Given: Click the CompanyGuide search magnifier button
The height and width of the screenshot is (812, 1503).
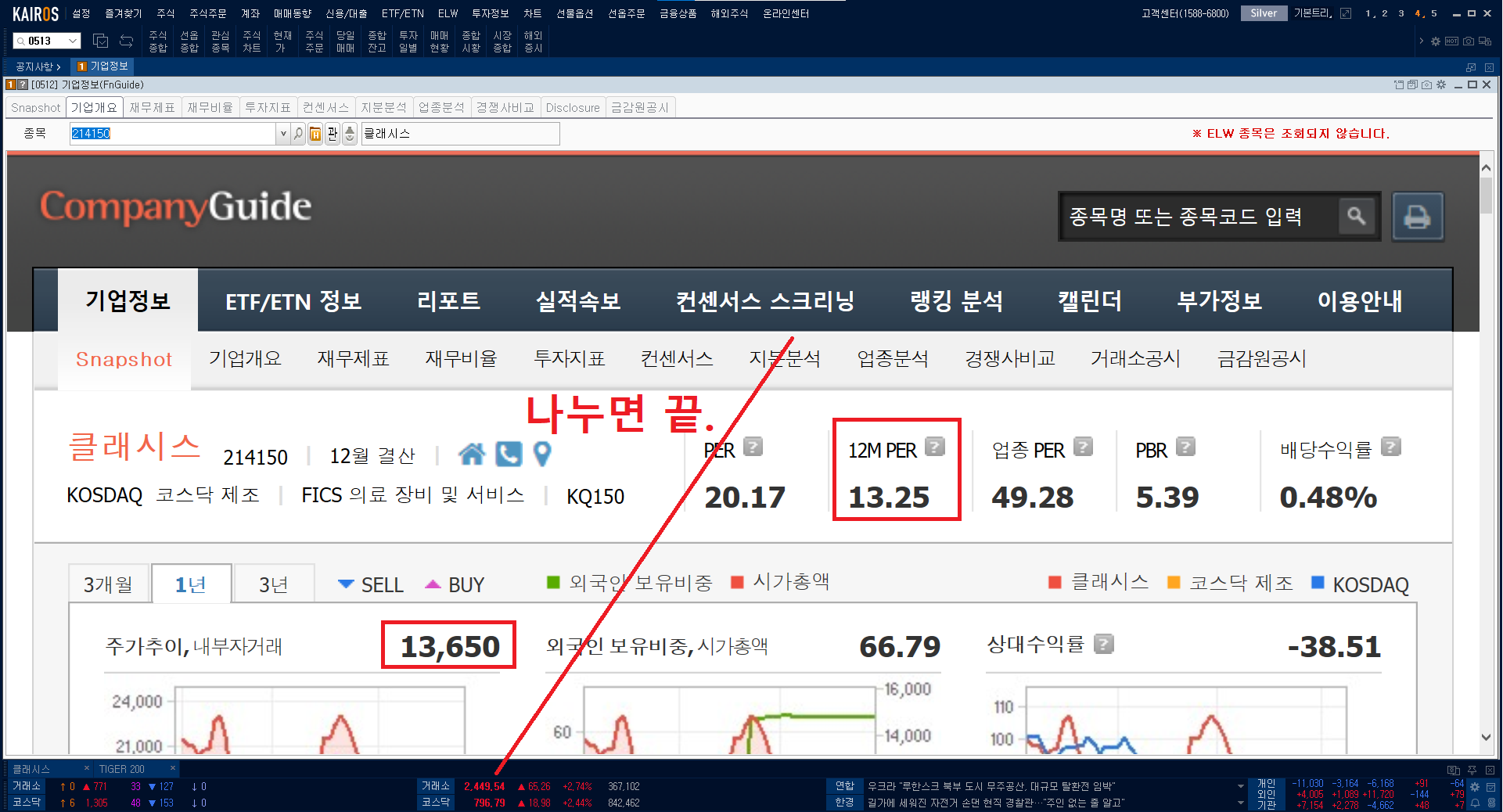Looking at the screenshot, I should pos(1357,216).
